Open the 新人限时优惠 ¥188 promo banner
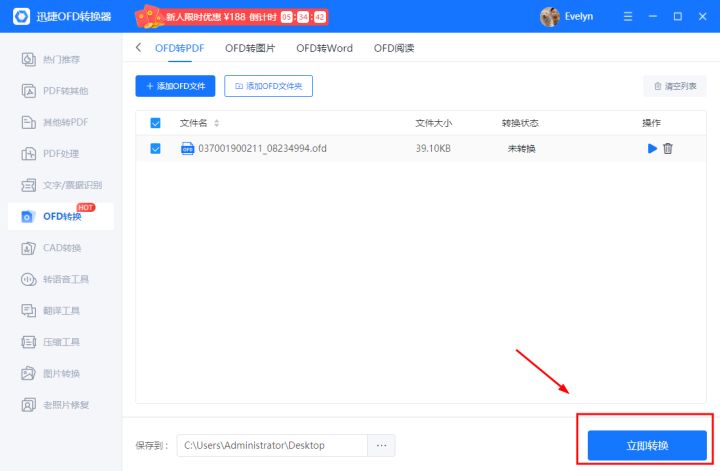 (x=231, y=17)
